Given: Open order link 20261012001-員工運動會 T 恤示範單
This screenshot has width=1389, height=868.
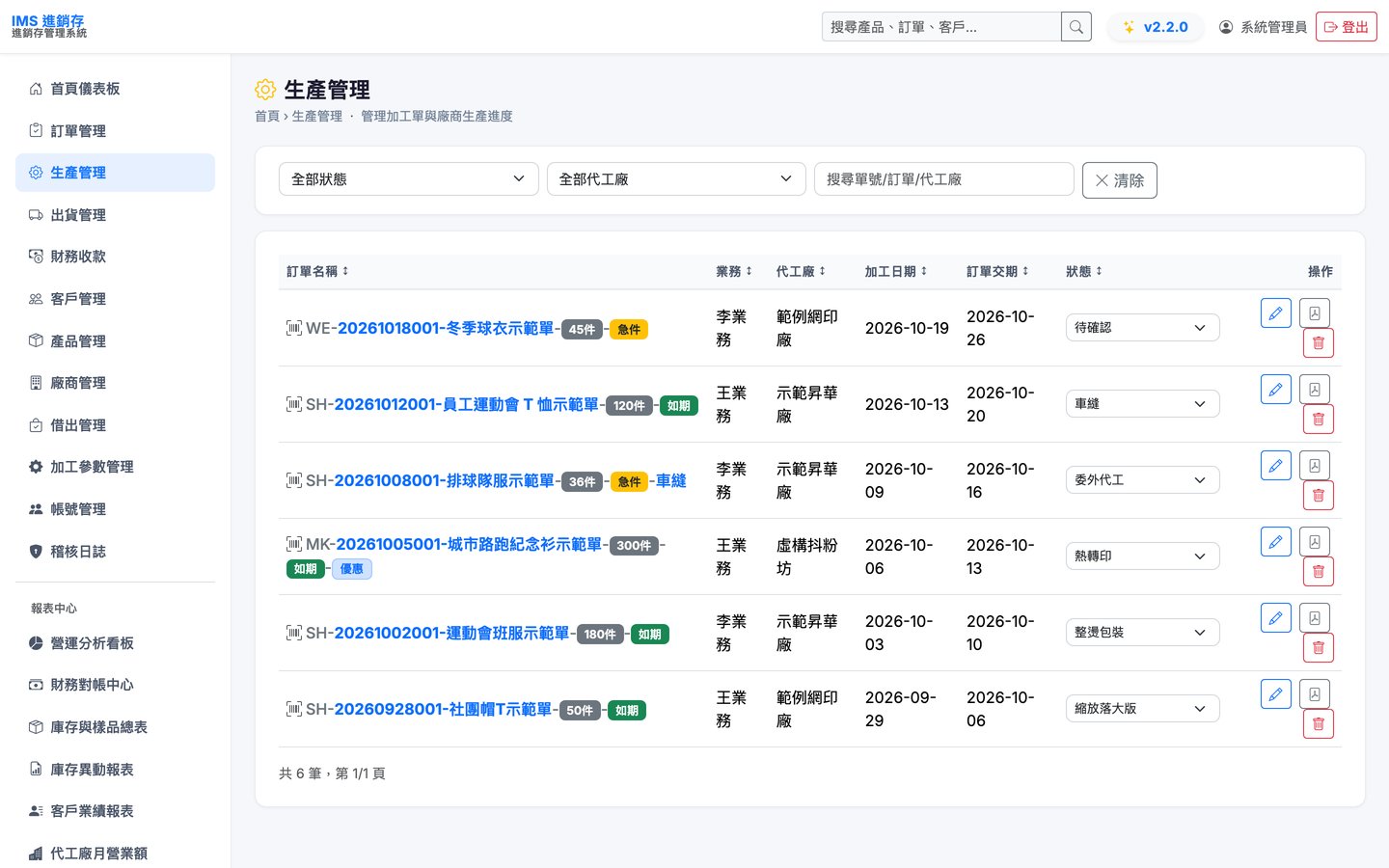Looking at the screenshot, I should pyautogui.click(x=466, y=404).
